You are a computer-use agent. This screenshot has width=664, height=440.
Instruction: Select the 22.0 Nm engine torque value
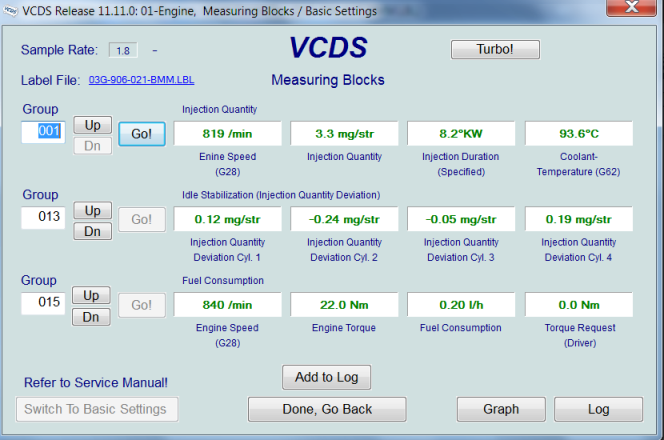tap(344, 305)
